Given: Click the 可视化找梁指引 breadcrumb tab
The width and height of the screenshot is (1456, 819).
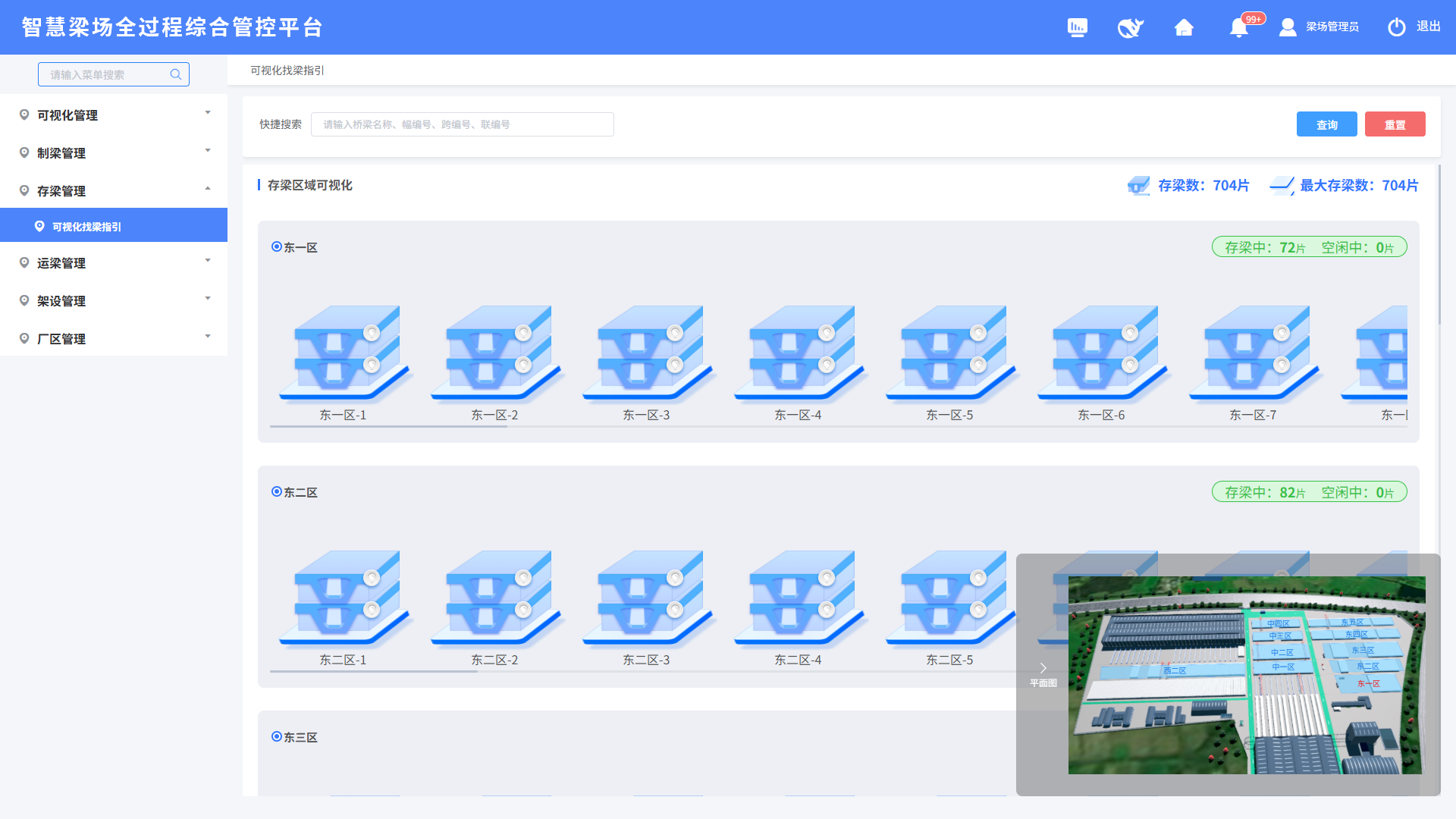Looking at the screenshot, I should click(x=287, y=71).
